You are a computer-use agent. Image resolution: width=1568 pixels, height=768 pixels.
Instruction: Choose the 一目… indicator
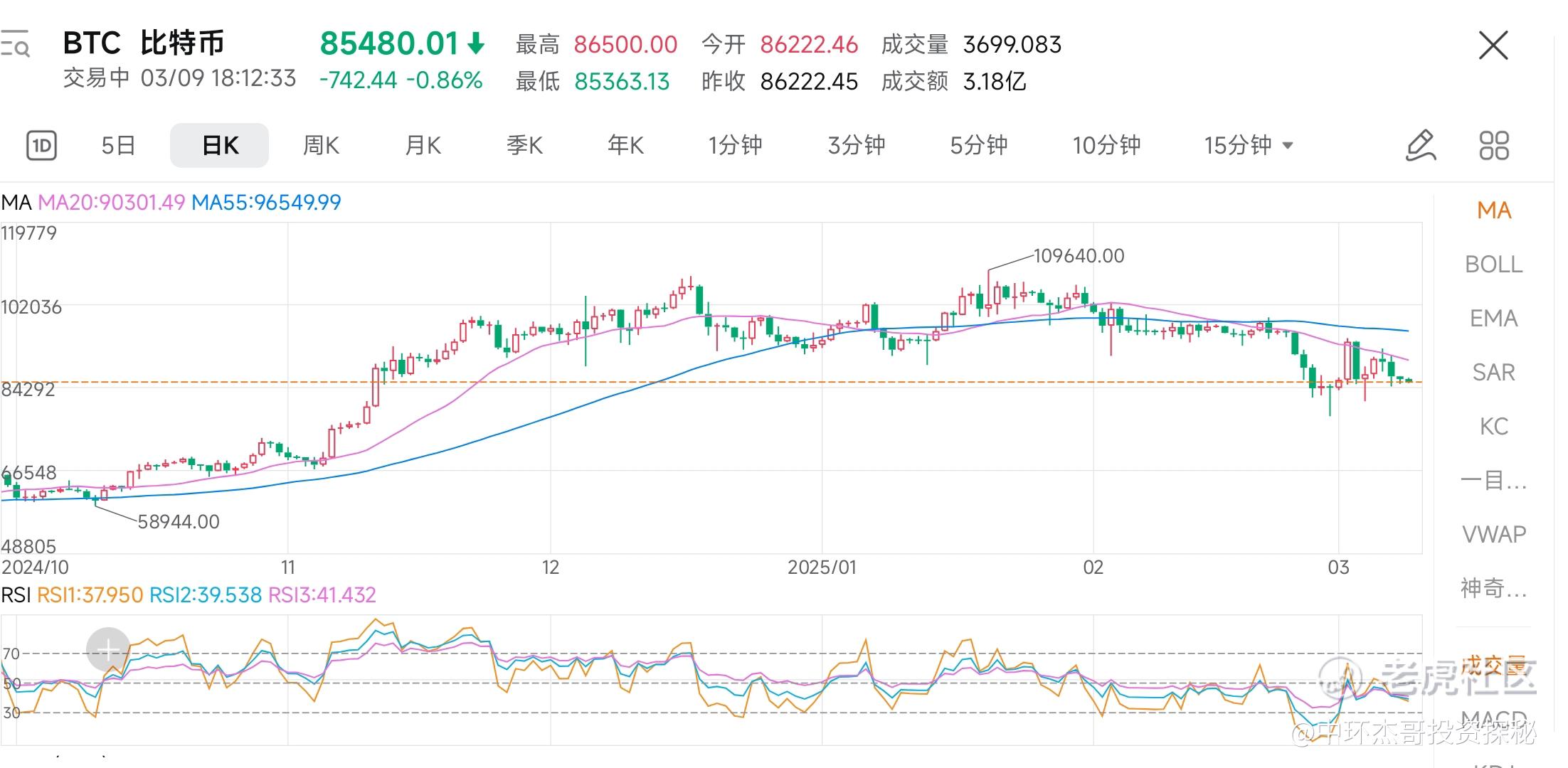1494,481
